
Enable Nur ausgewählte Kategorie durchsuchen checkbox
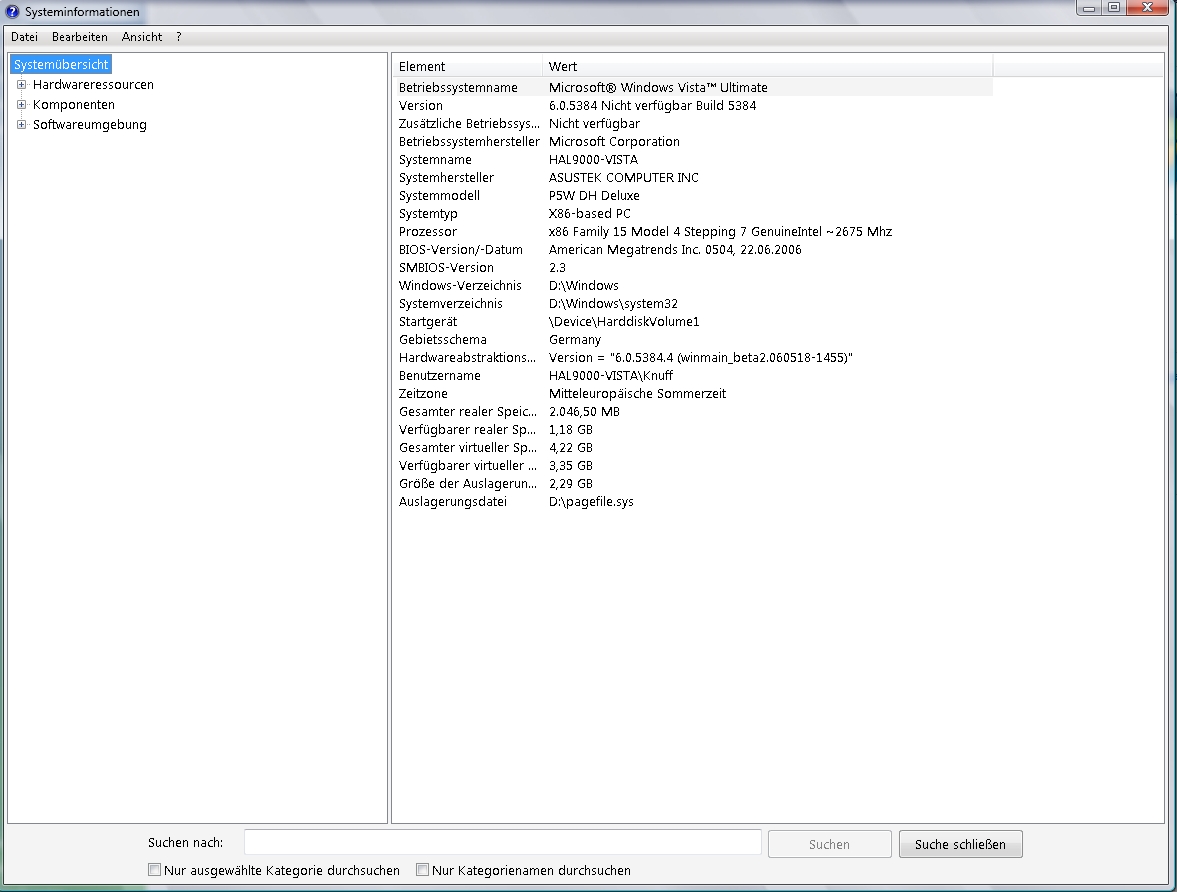[155, 869]
